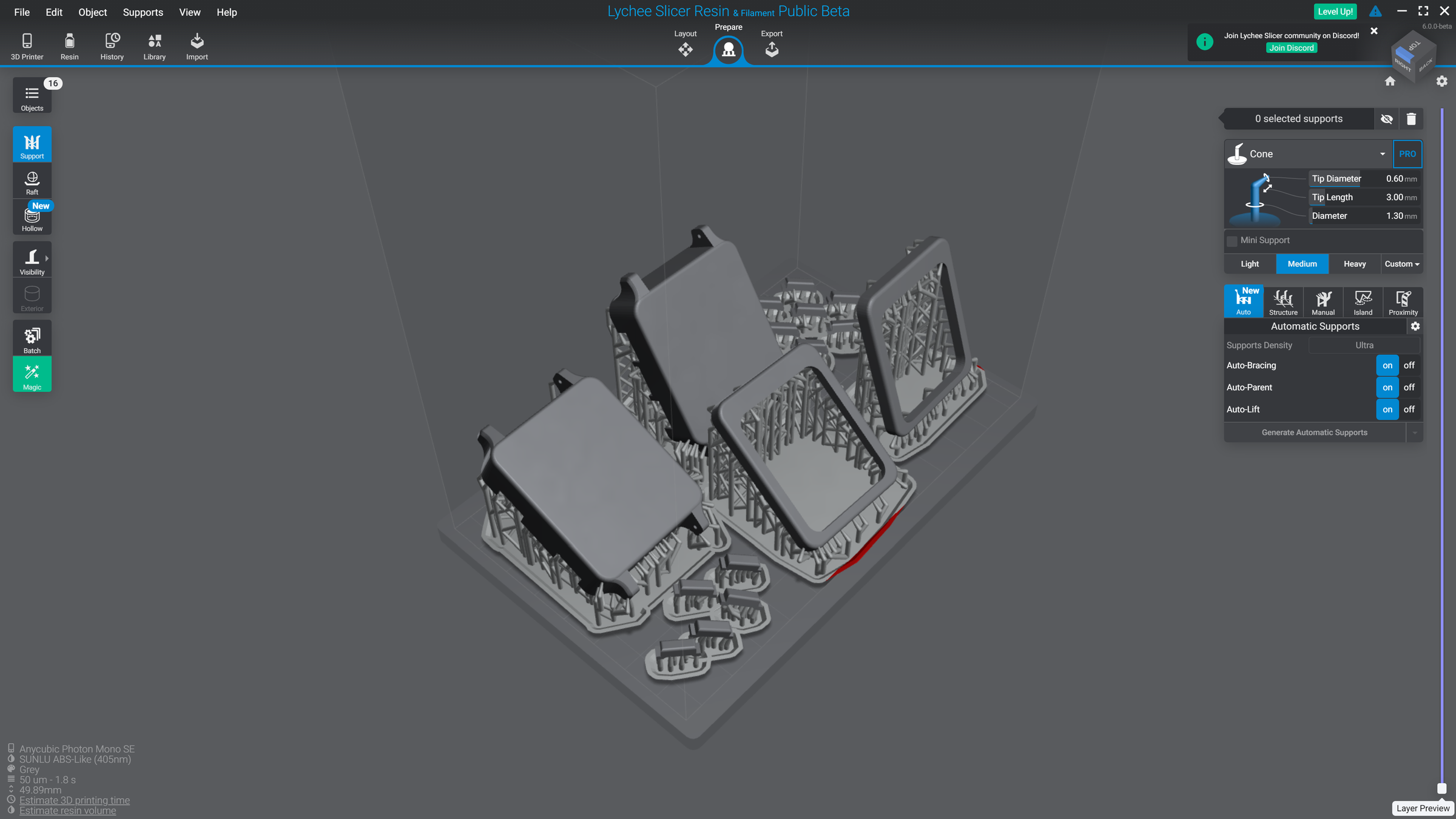The width and height of the screenshot is (1456, 819).
Task: Open the Custom preset dropdown
Action: pyautogui.click(x=1401, y=264)
